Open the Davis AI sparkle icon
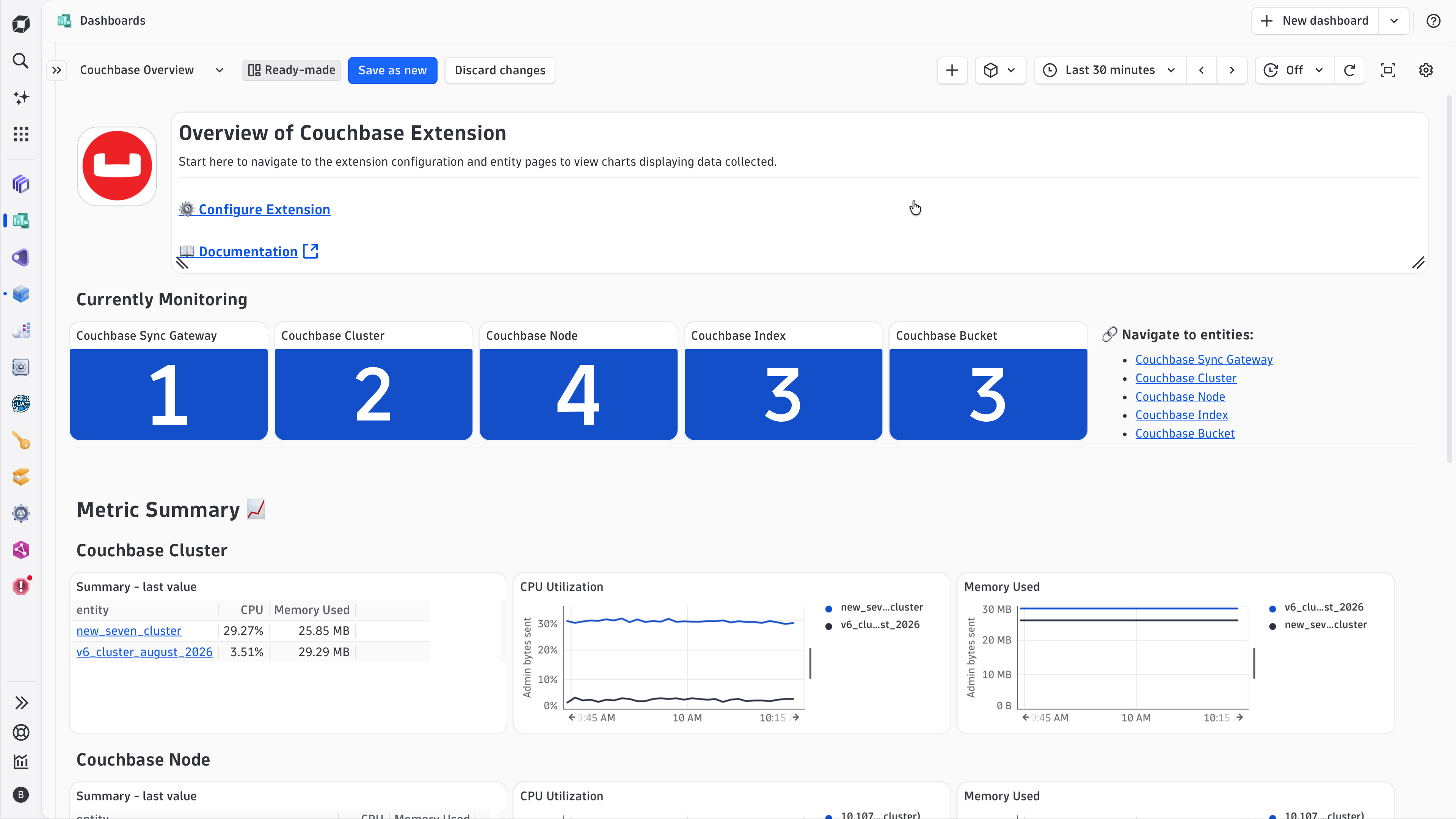1456x819 pixels. 21,97
